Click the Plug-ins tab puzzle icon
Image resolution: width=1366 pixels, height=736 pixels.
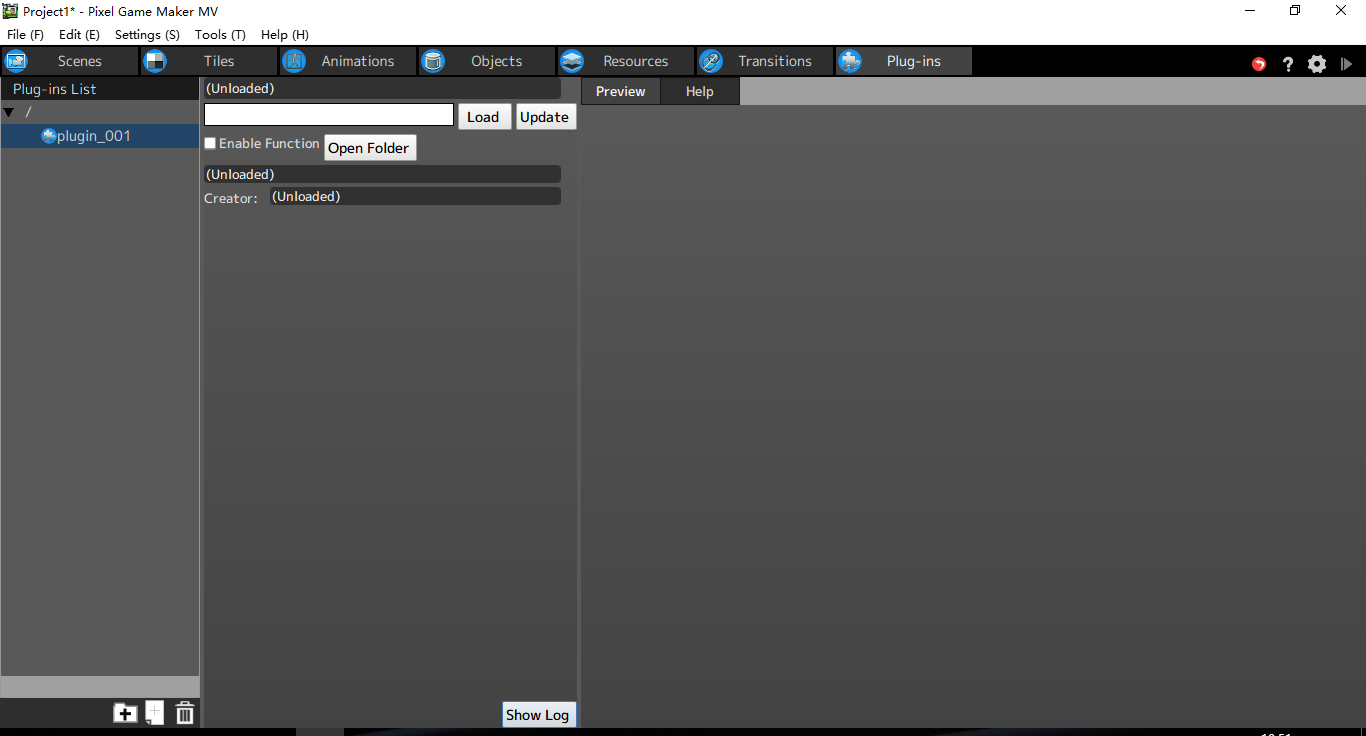click(x=850, y=61)
